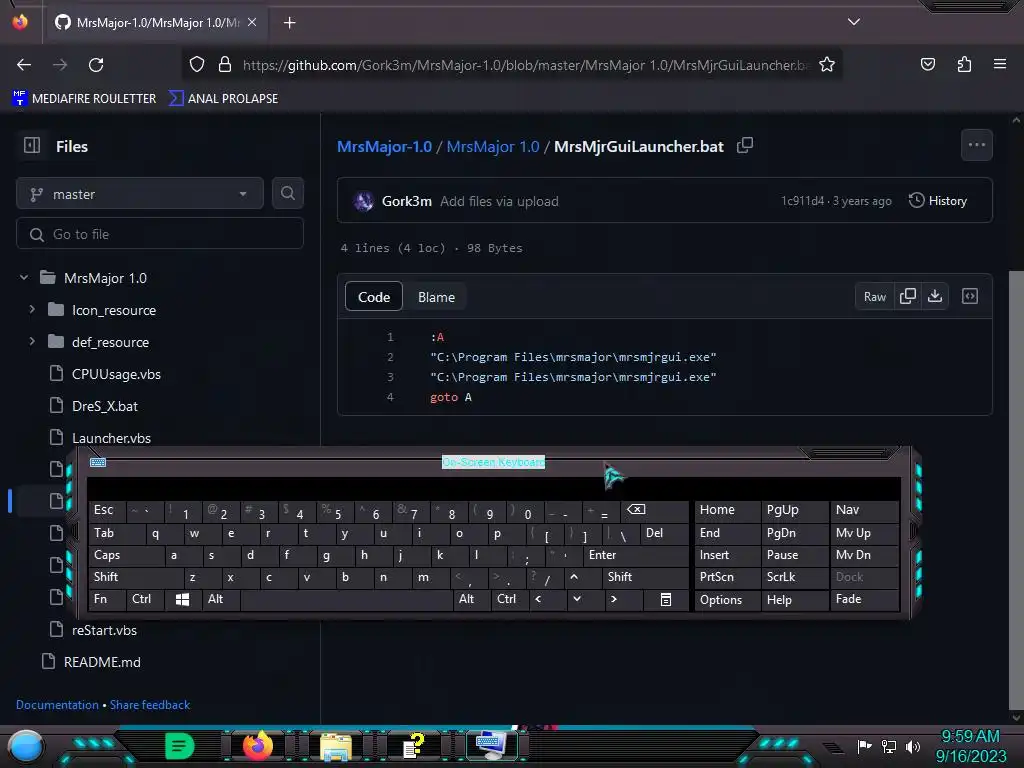Viewport: 1024px width, 768px height.
Task: Toggle left Shift on On-Screen Keyboard
Action: pyautogui.click(x=136, y=577)
